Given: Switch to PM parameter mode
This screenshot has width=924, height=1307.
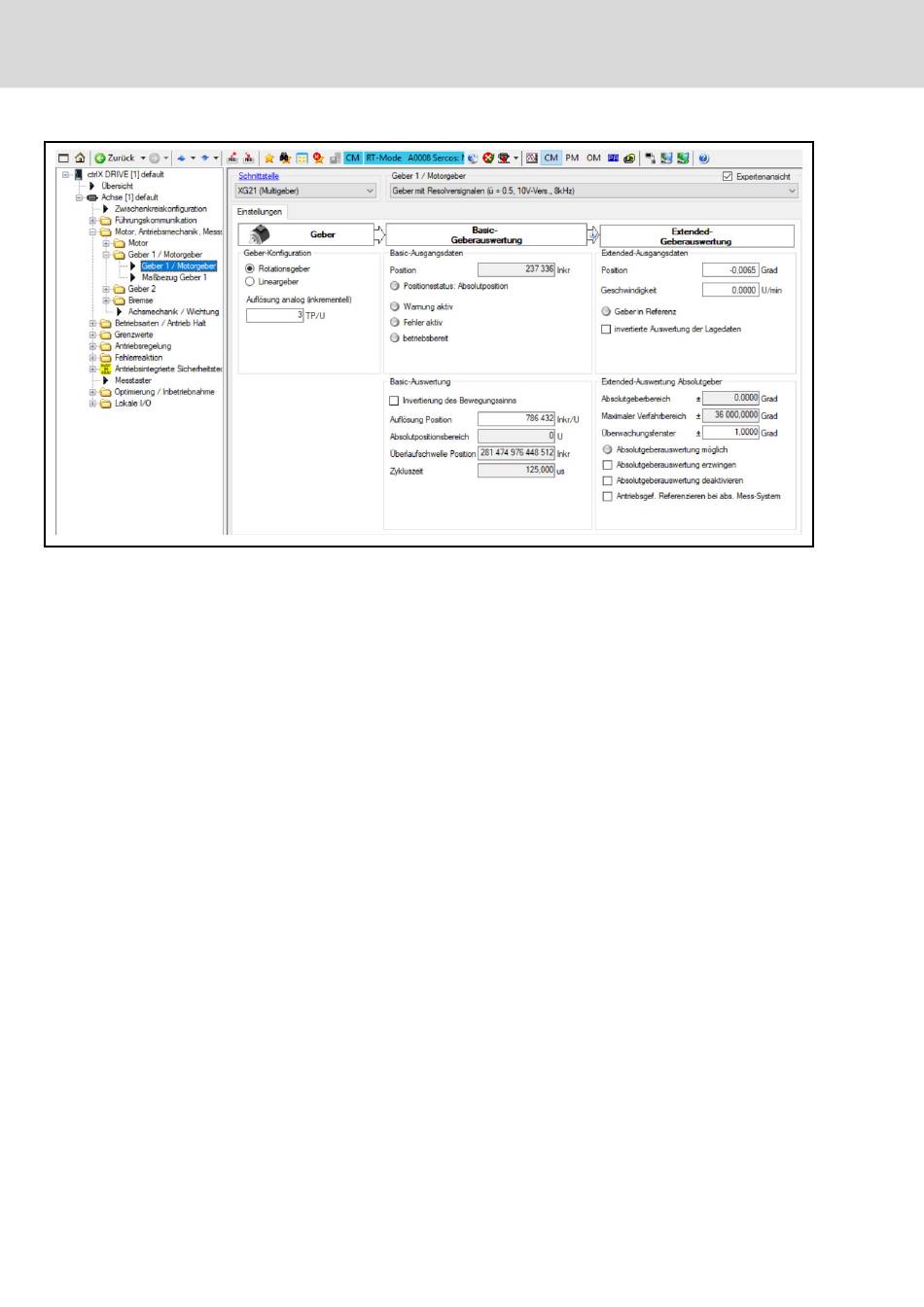Looking at the screenshot, I should pos(572,158).
